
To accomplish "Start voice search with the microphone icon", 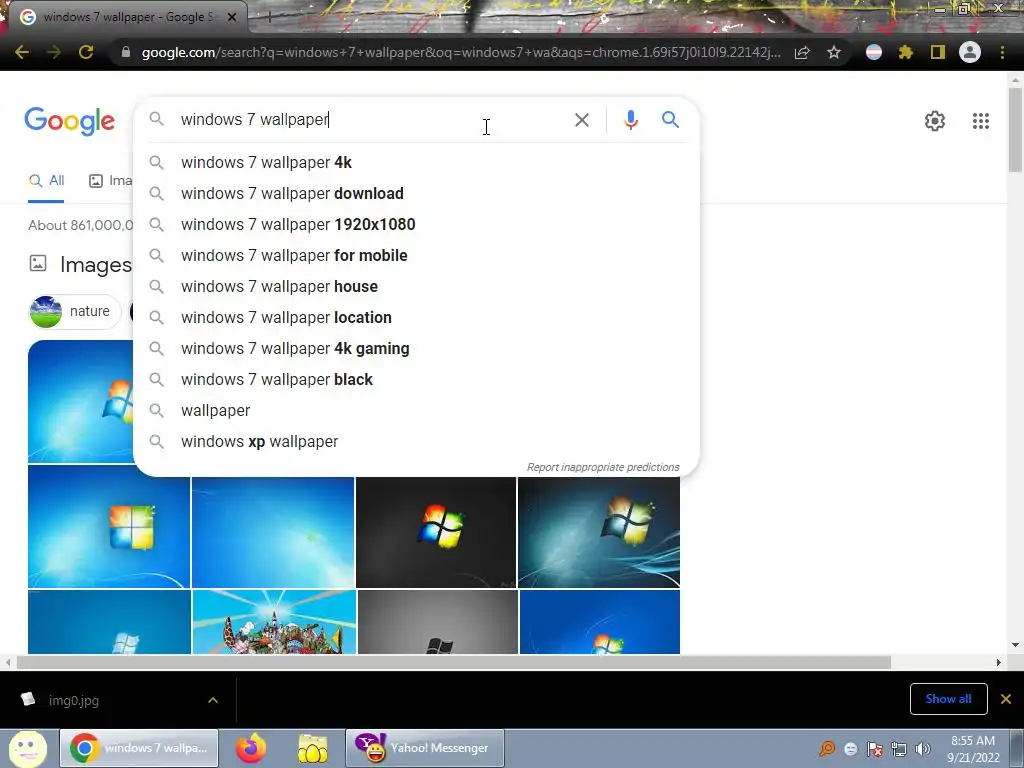I will 630,120.
